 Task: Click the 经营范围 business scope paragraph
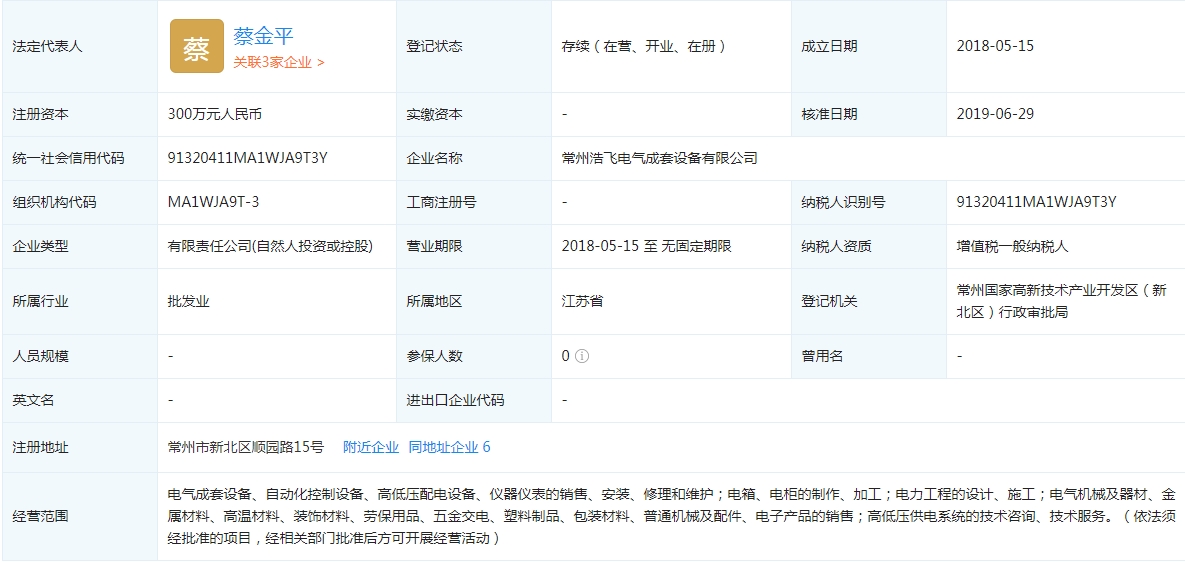(x=670, y=516)
